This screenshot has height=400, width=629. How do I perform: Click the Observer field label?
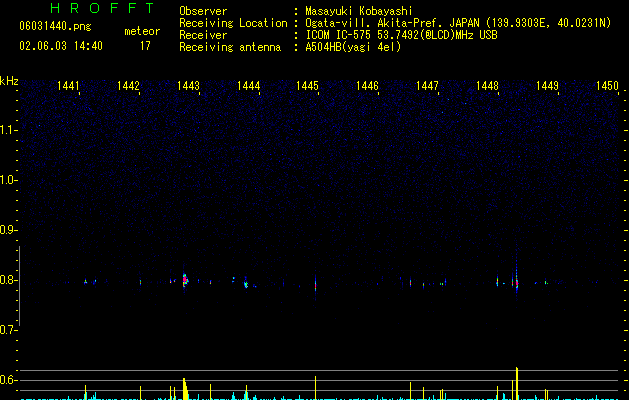(x=203, y=11)
